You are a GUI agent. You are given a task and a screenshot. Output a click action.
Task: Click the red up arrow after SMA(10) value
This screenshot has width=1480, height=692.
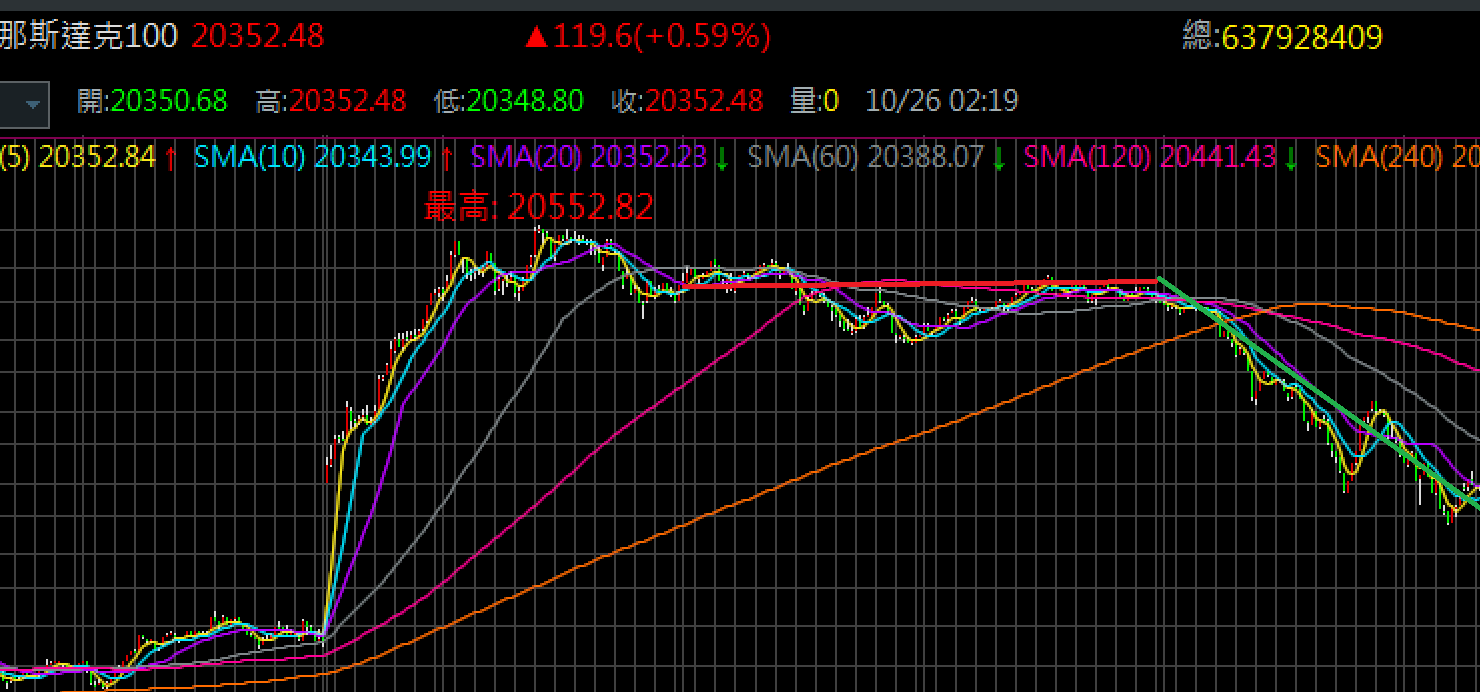tap(447, 157)
